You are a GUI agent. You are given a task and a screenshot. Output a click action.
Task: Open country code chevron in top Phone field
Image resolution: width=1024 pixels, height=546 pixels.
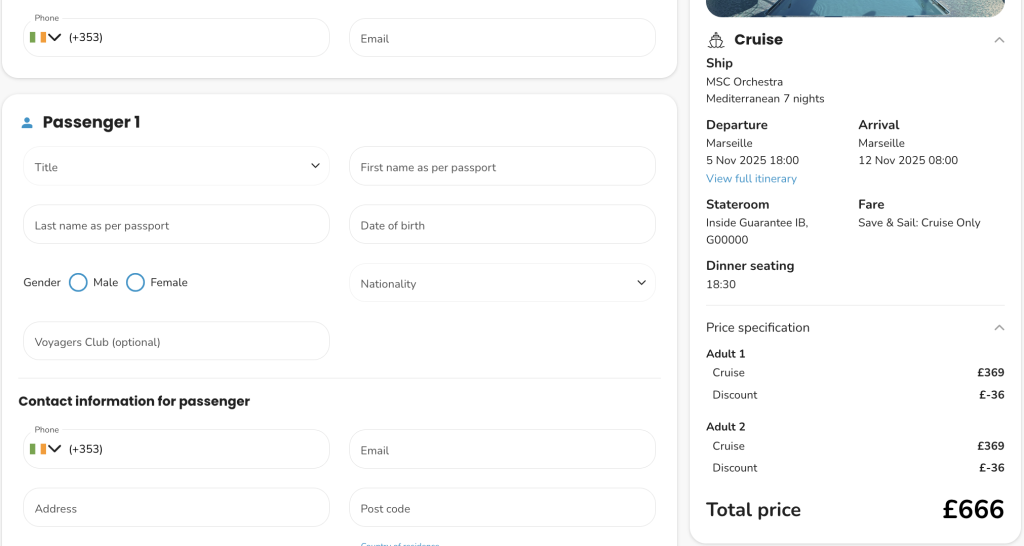[55, 37]
